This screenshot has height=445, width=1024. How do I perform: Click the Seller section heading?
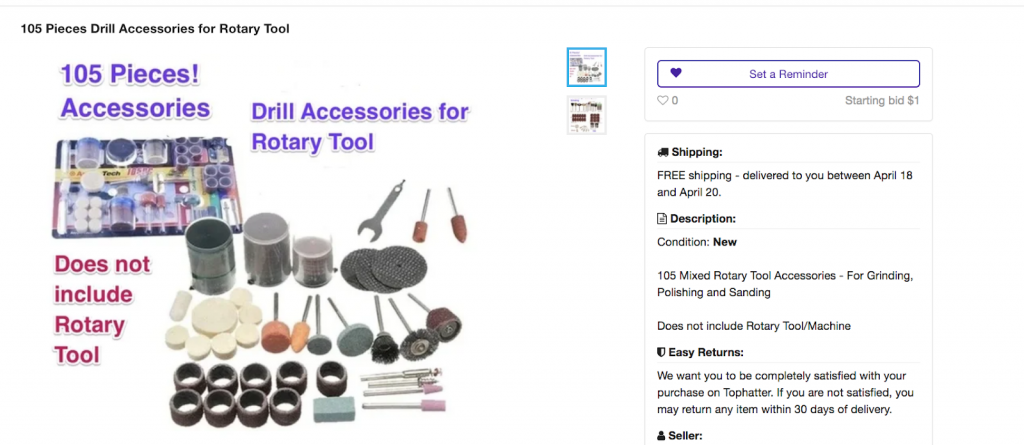(680, 435)
